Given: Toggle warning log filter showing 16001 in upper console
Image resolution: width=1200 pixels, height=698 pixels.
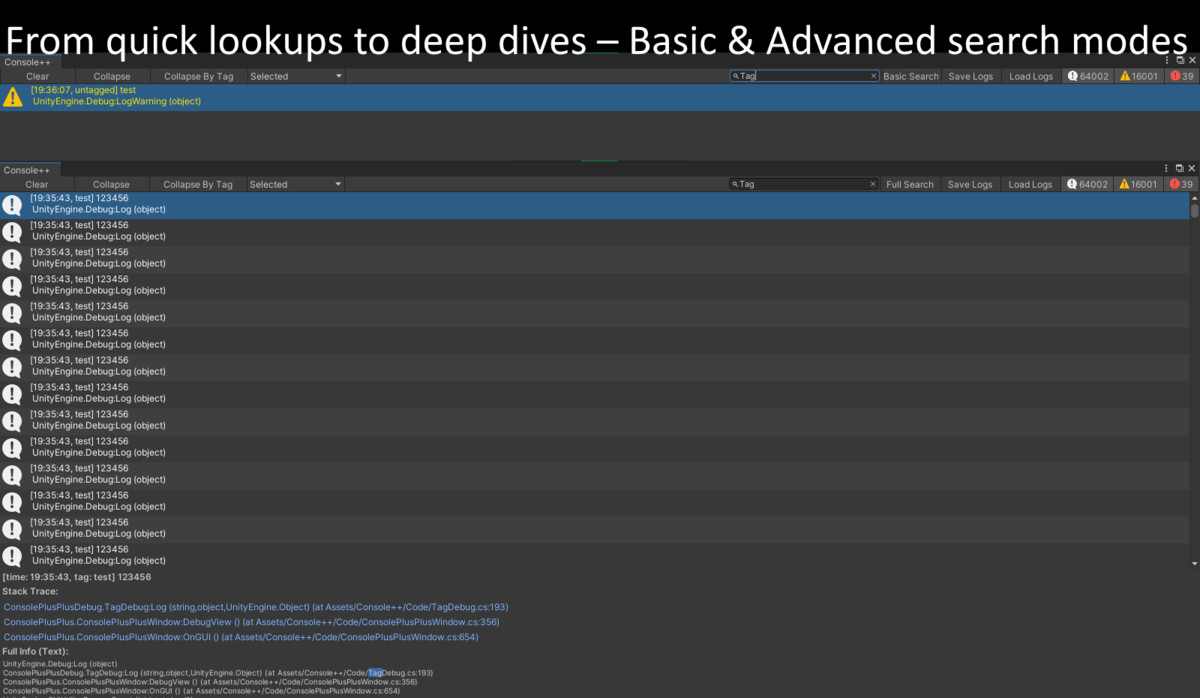Looking at the screenshot, I should (1138, 76).
